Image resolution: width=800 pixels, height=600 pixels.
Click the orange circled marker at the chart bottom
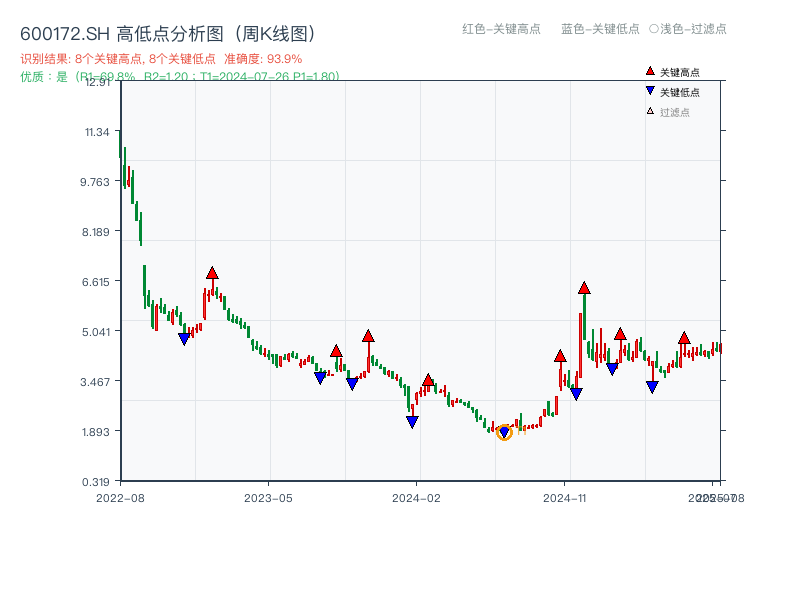tap(506, 432)
